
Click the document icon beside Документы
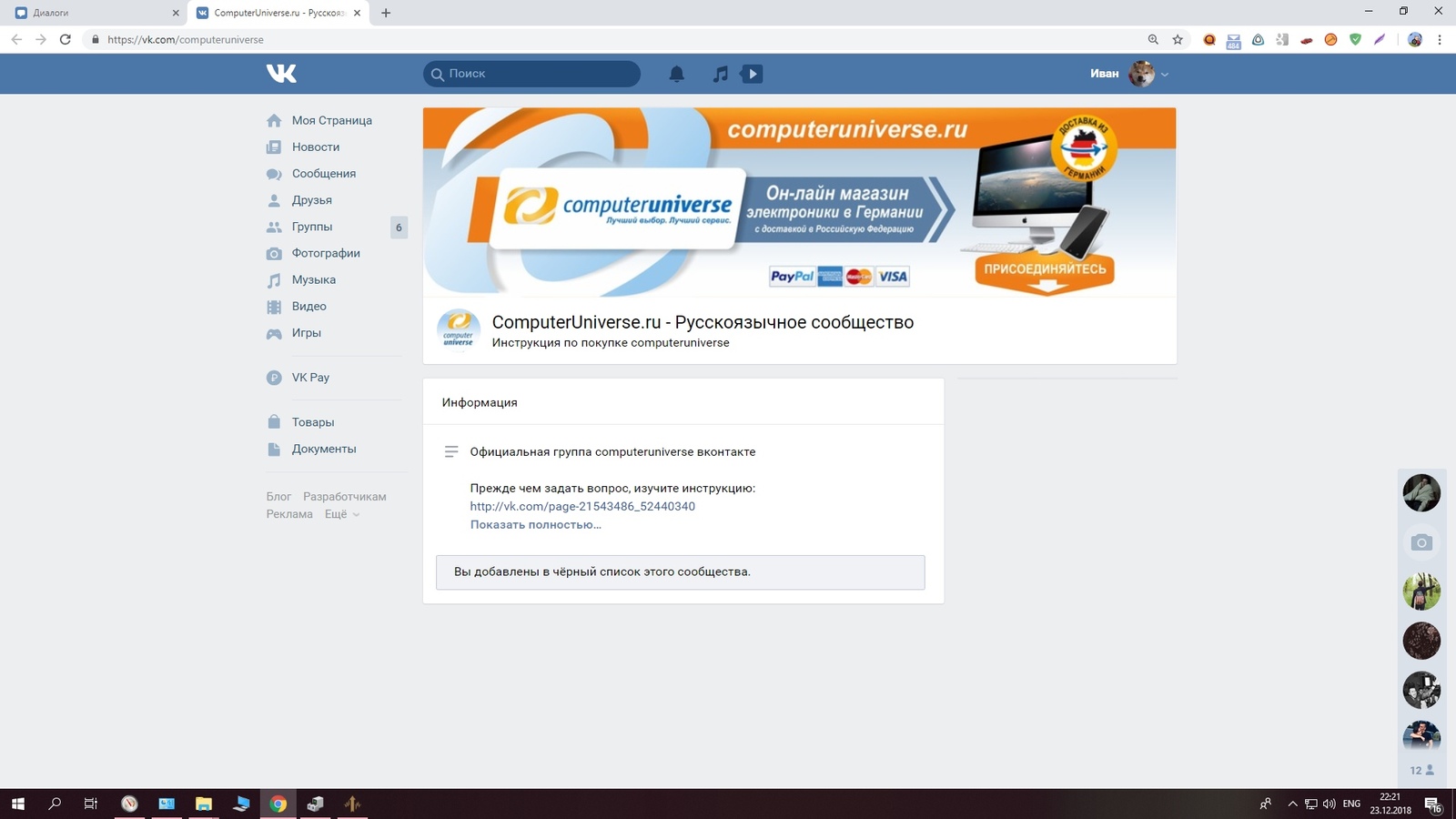(274, 449)
